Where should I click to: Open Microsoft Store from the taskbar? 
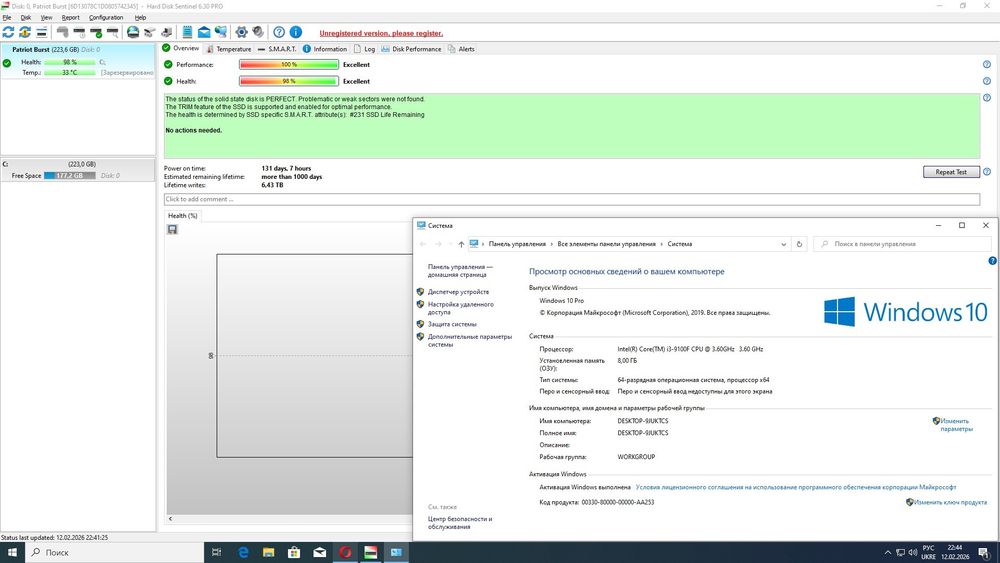294,552
